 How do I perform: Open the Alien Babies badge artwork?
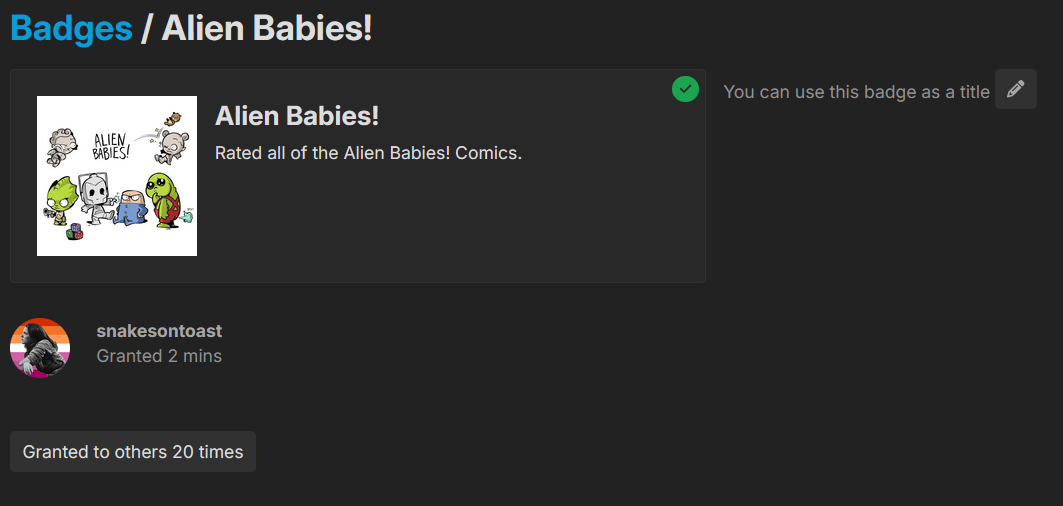pyautogui.click(x=117, y=176)
